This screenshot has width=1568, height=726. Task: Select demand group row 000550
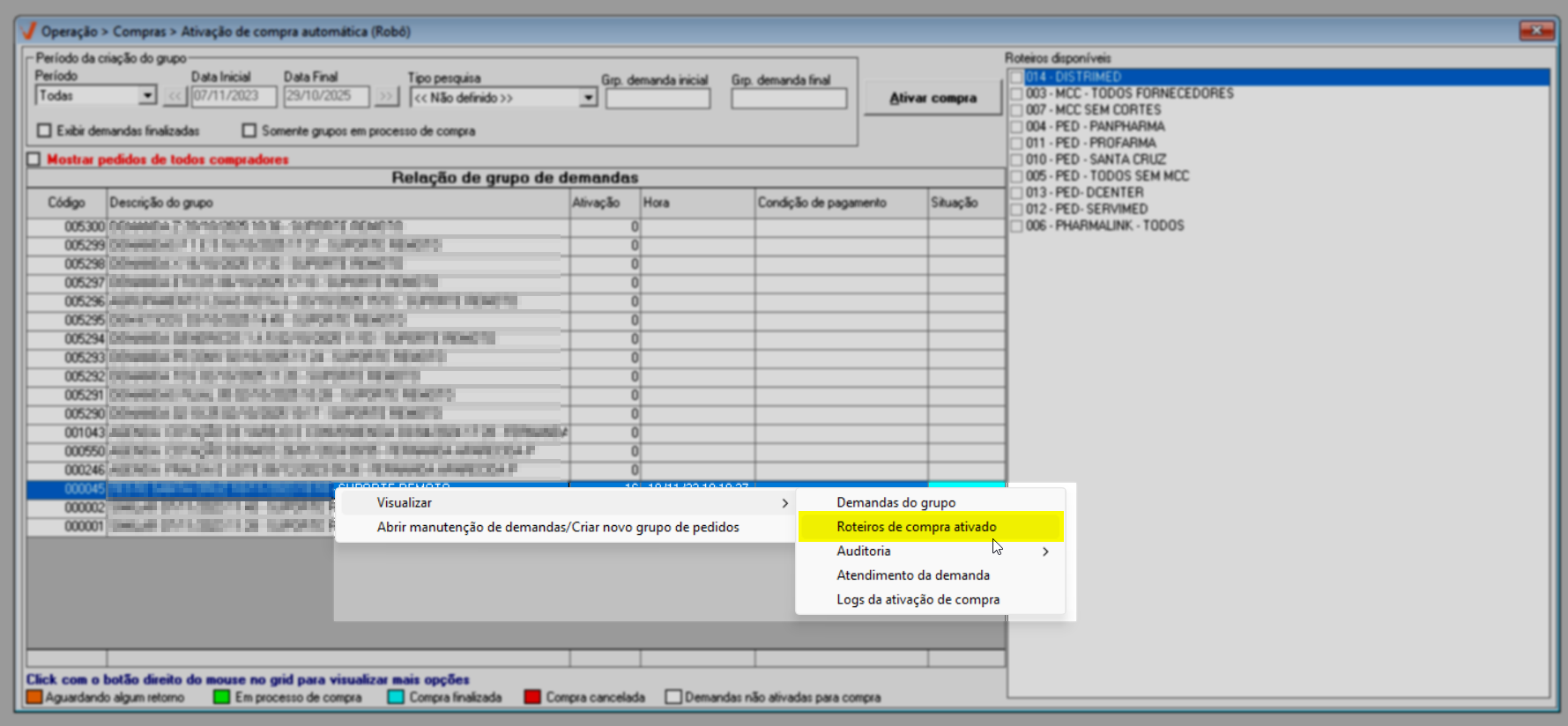coord(516,452)
